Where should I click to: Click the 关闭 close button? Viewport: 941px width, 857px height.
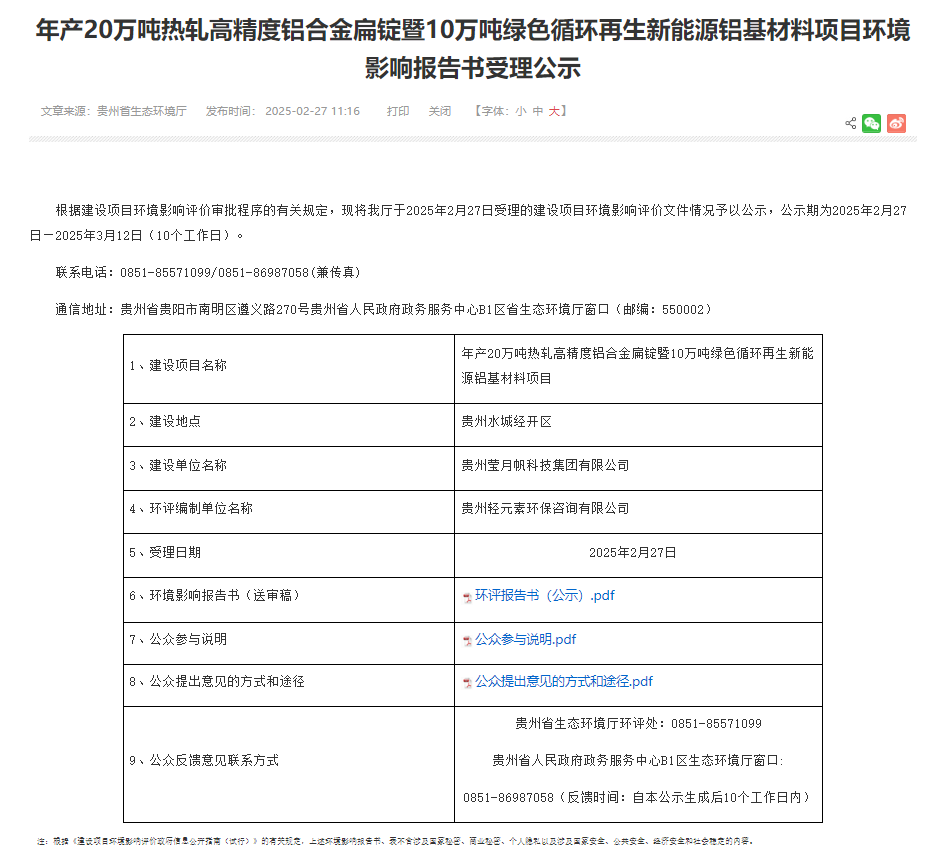[x=440, y=111]
